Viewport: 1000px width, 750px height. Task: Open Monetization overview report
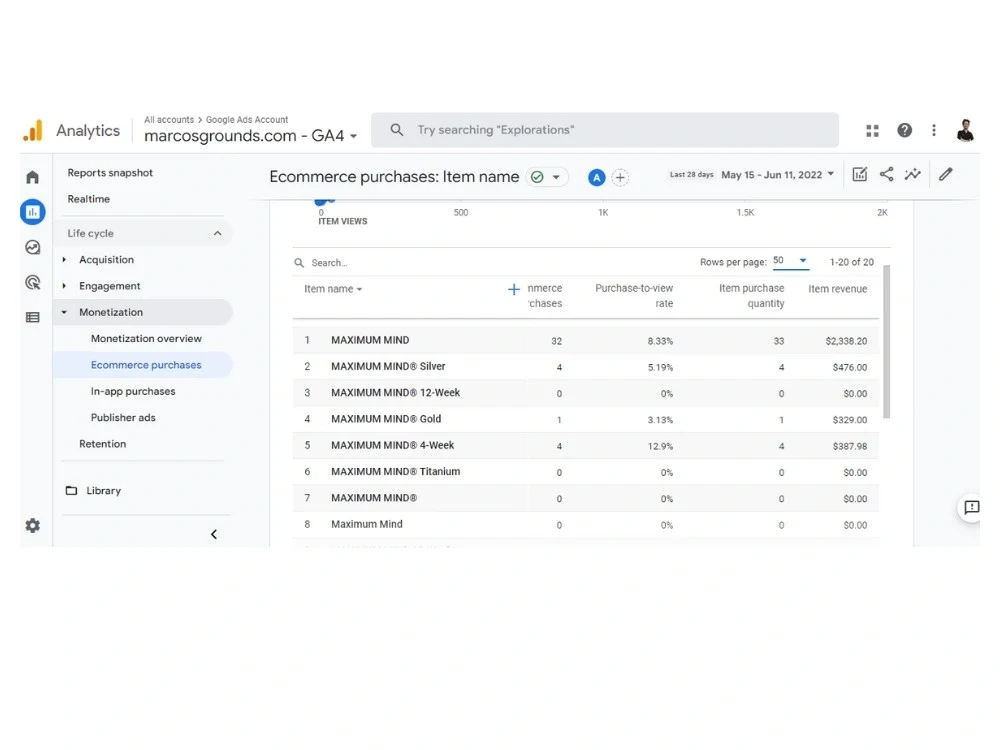click(146, 339)
